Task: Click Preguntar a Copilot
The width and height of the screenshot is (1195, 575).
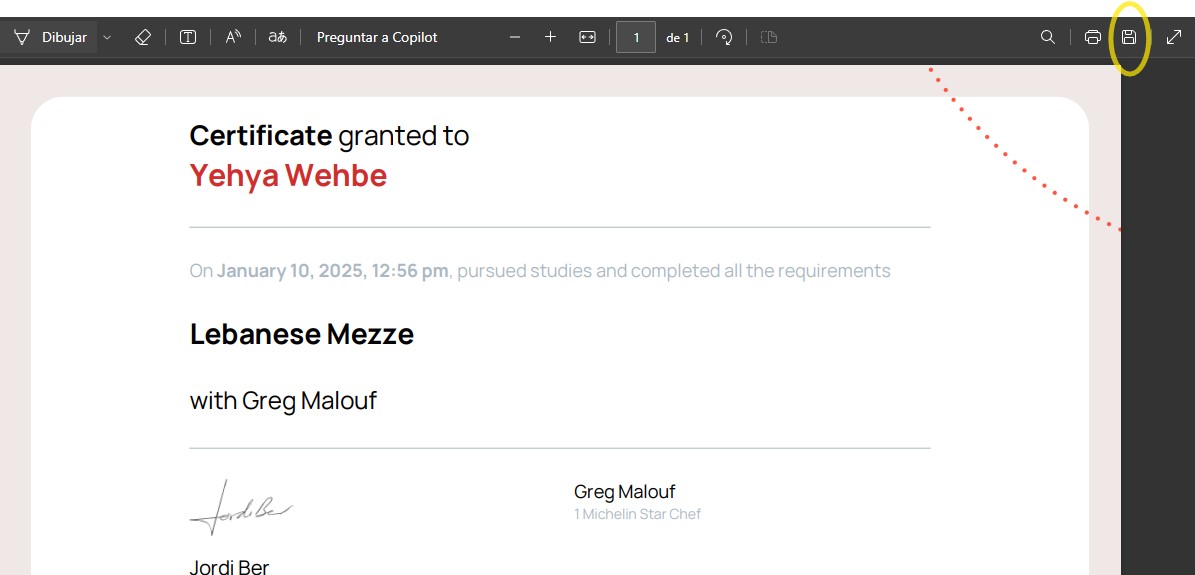Action: coord(377,38)
